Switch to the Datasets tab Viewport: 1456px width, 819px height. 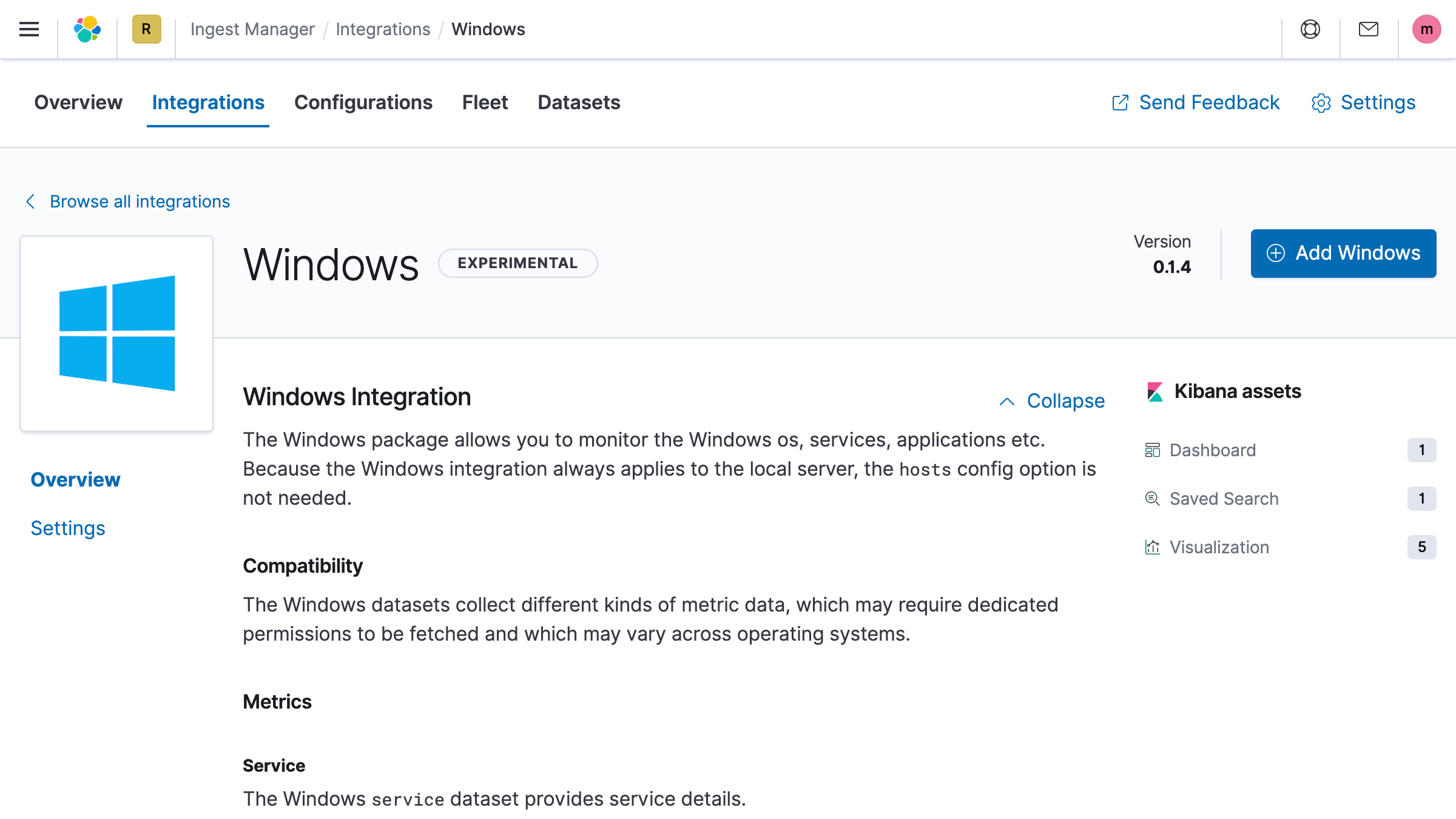[x=579, y=102]
